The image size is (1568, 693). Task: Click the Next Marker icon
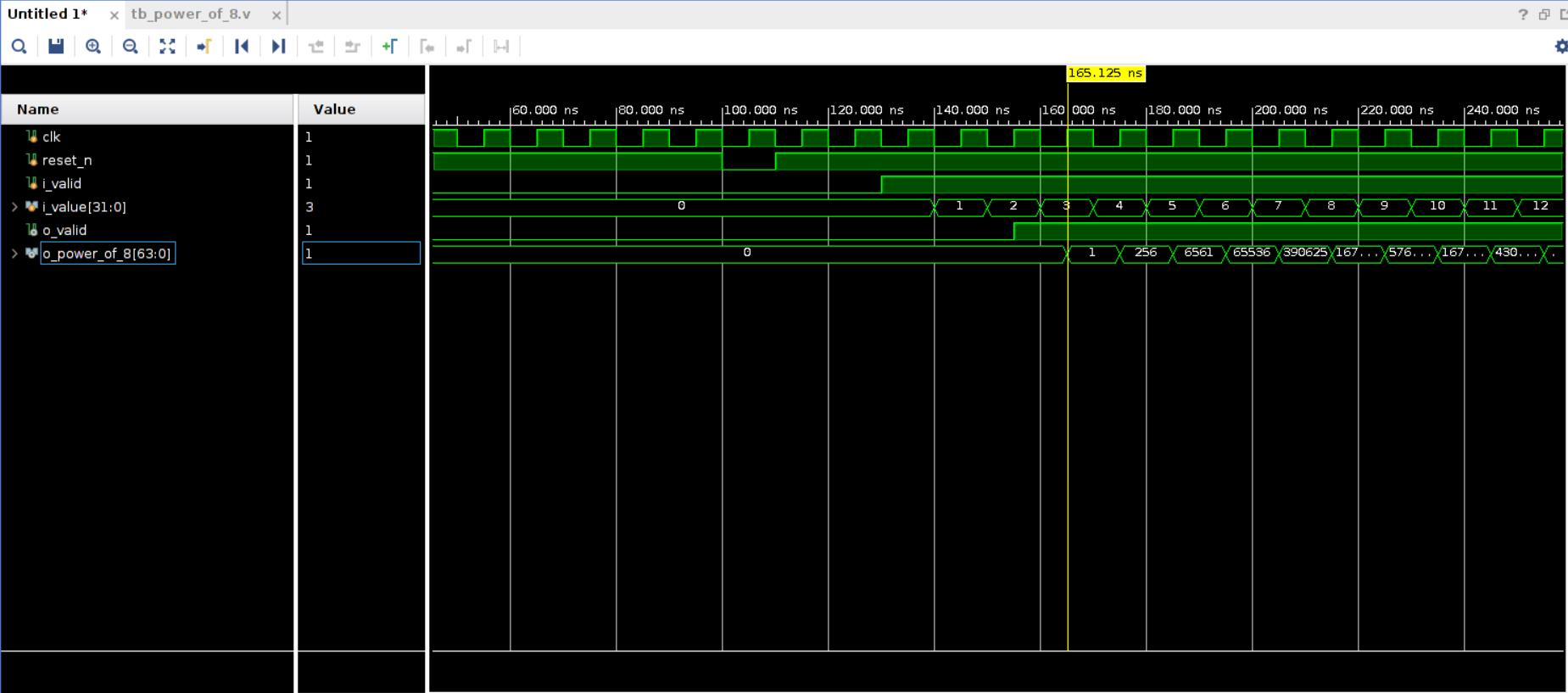[463, 47]
